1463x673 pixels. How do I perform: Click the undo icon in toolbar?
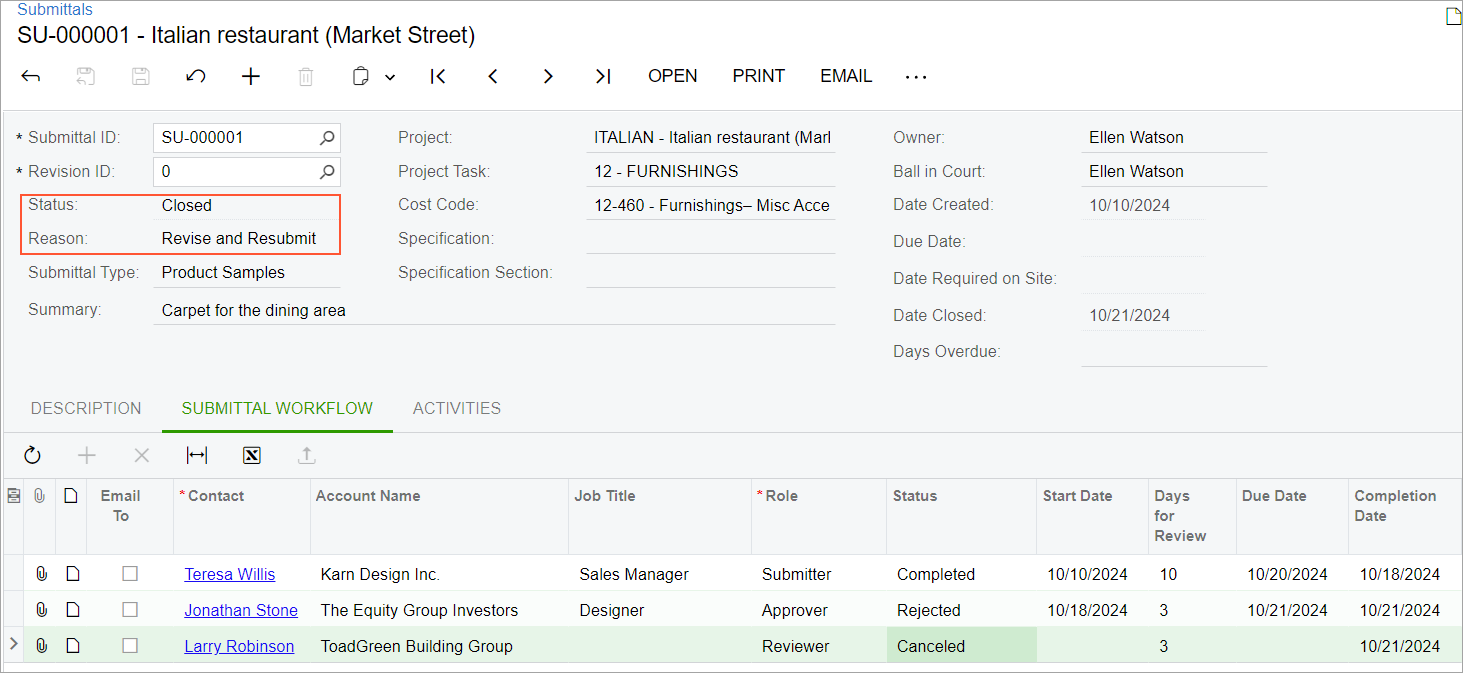coord(196,76)
